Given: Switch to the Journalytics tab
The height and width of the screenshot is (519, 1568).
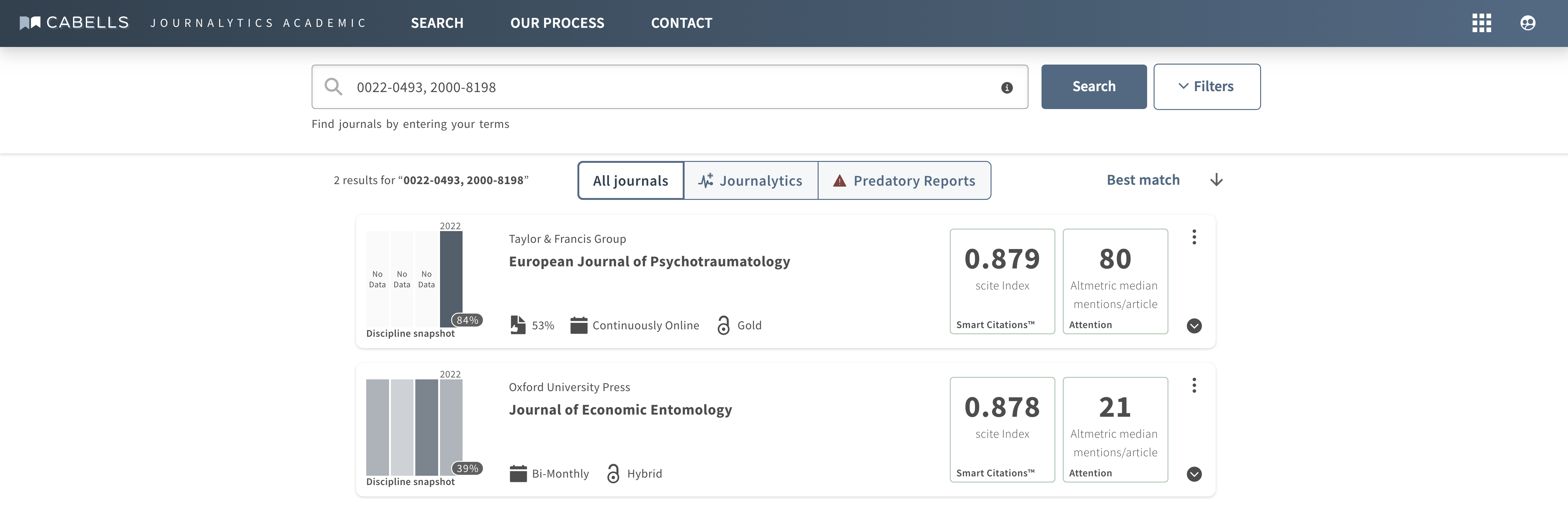Looking at the screenshot, I should coord(751,181).
